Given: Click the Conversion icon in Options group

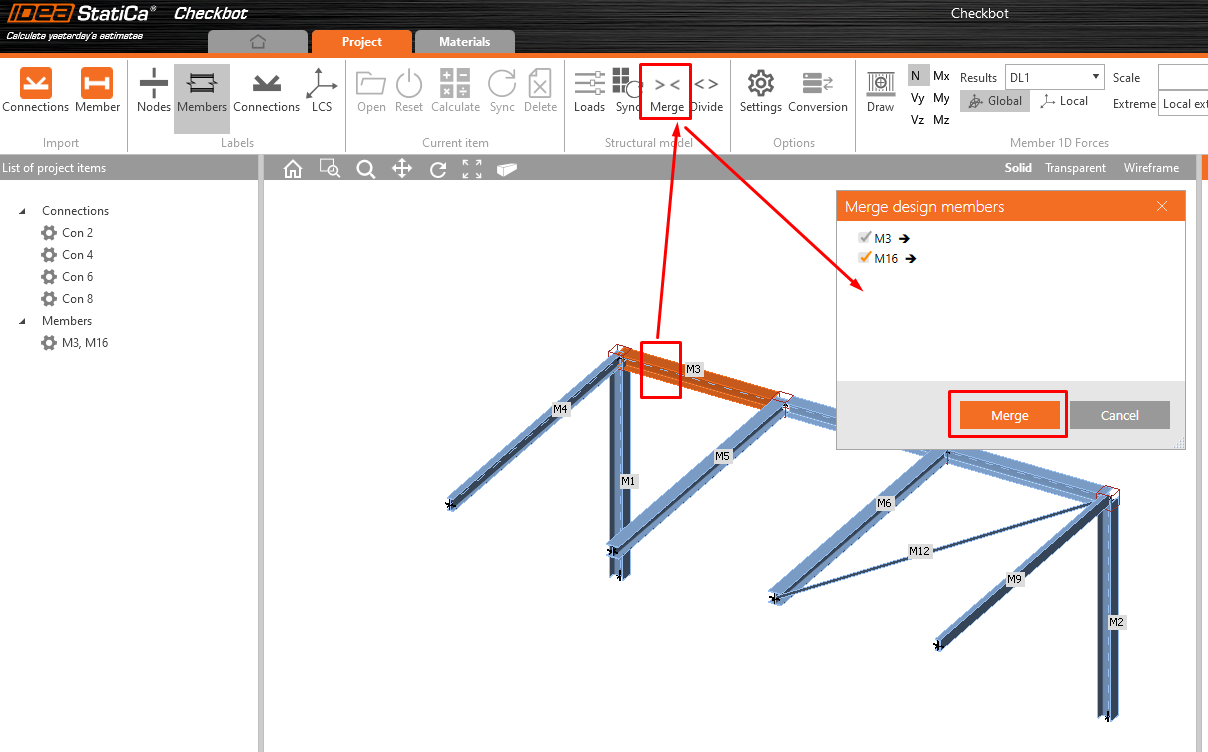Looking at the screenshot, I should pyautogui.click(x=817, y=92).
